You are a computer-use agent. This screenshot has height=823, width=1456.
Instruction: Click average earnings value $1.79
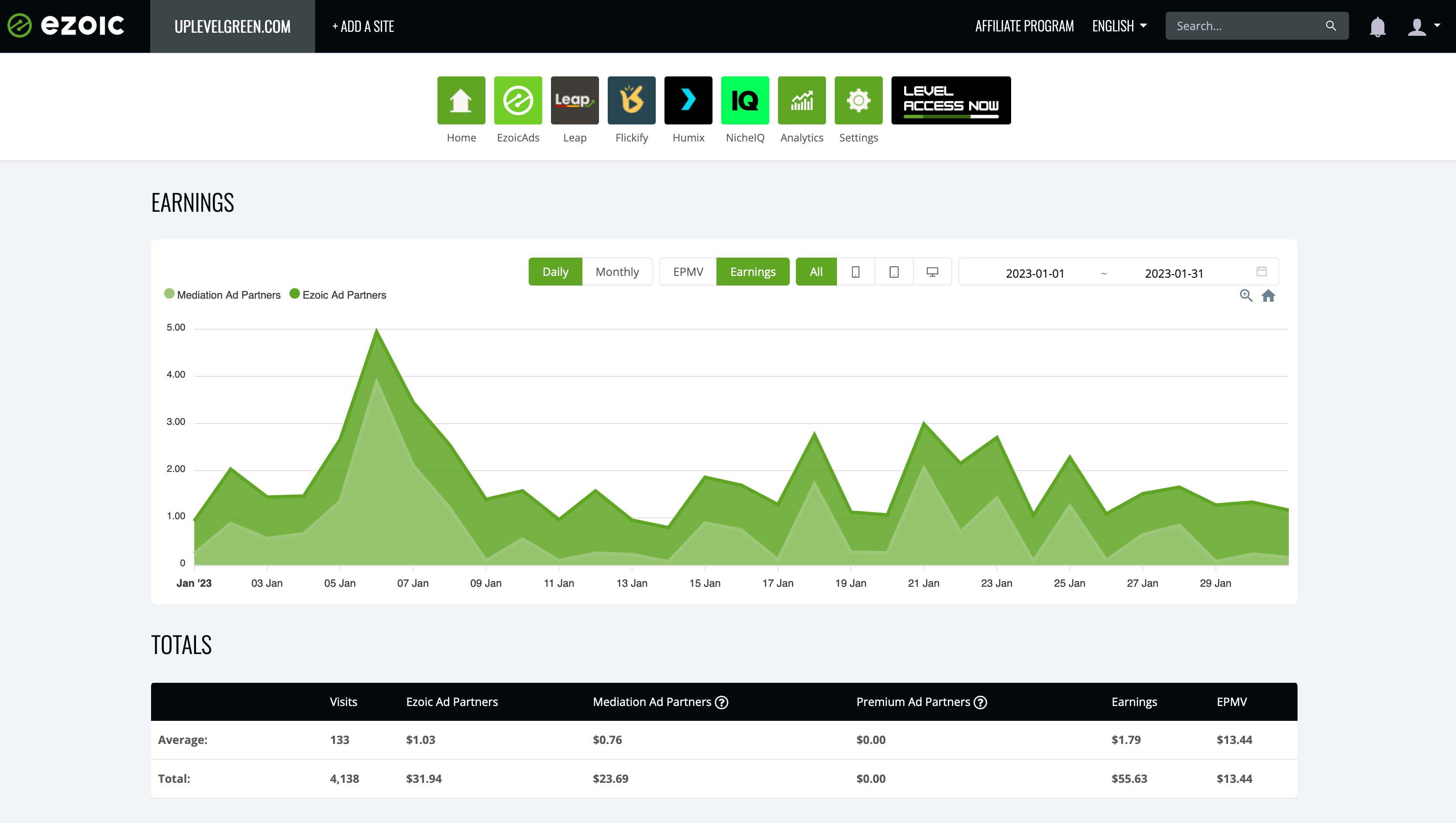(x=1126, y=740)
